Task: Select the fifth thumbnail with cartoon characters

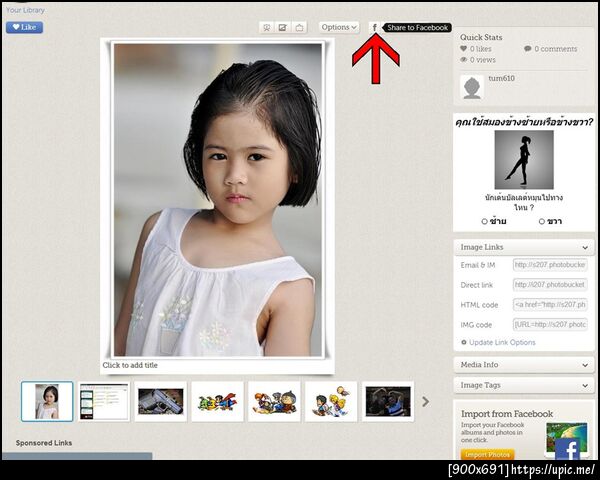Action: pos(274,402)
